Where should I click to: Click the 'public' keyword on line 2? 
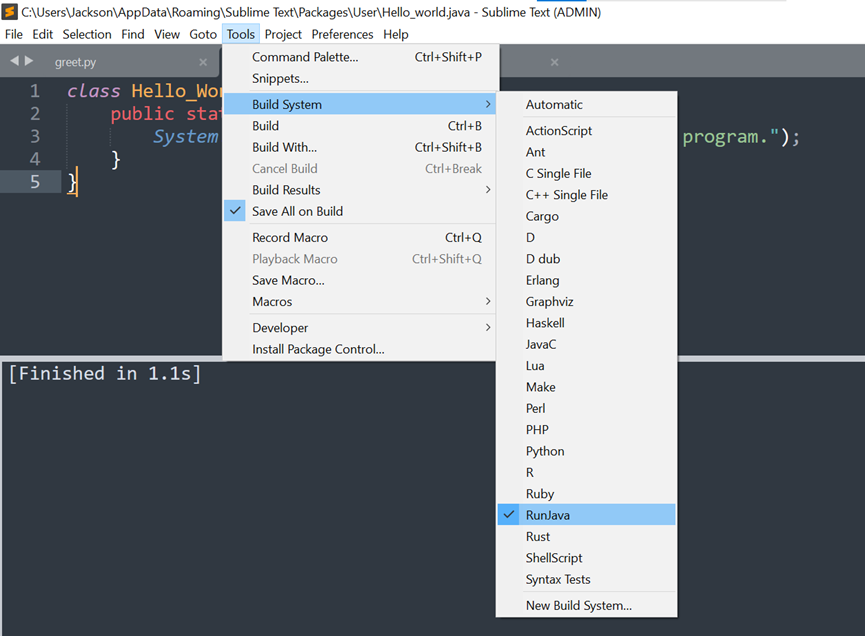(142, 114)
